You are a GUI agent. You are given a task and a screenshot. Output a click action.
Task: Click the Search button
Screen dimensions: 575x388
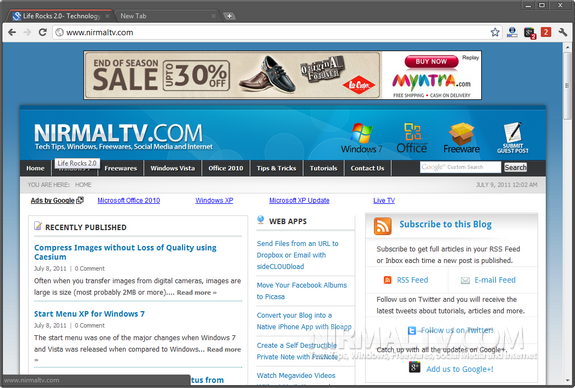click(515, 167)
